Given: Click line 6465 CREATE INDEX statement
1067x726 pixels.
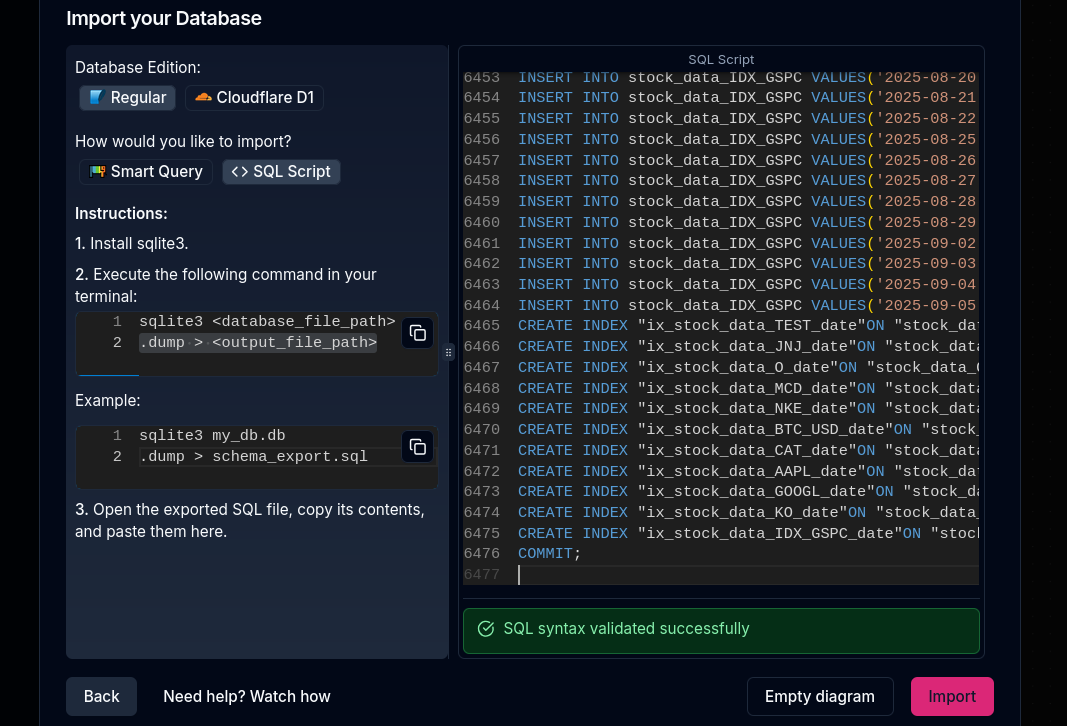Looking at the screenshot, I should (700, 326).
